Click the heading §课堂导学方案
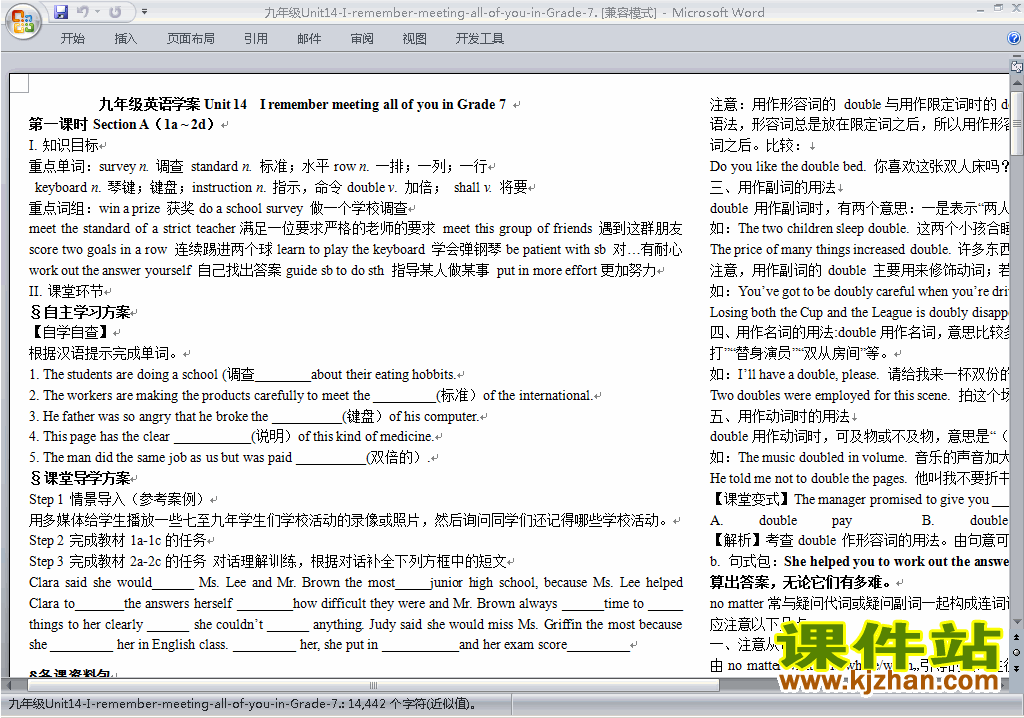The image size is (1024, 718). coord(80,478)
